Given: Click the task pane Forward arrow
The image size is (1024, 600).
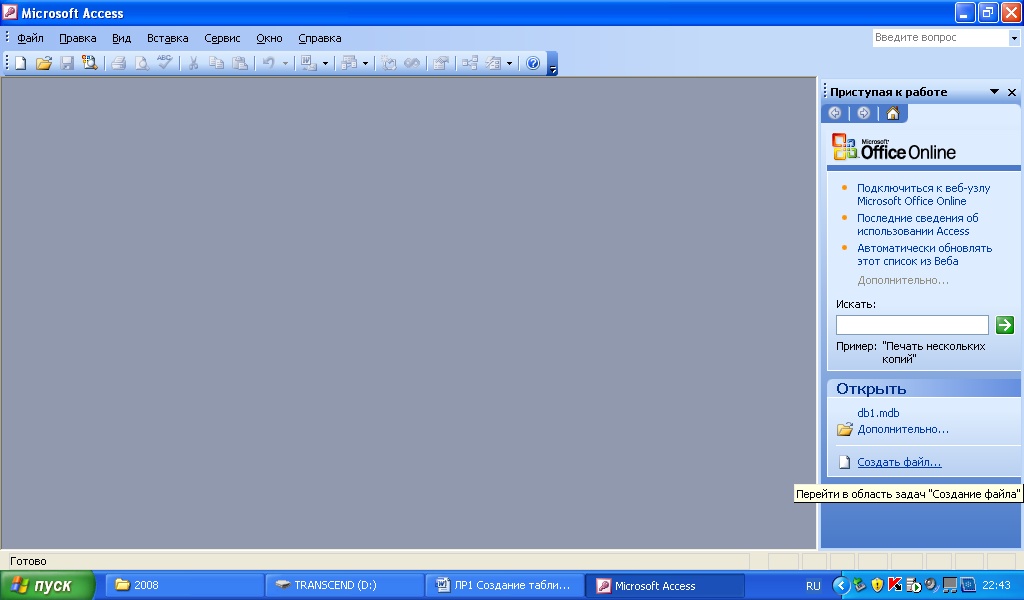Looking at the screenshot, I should (x=863, y=113).
